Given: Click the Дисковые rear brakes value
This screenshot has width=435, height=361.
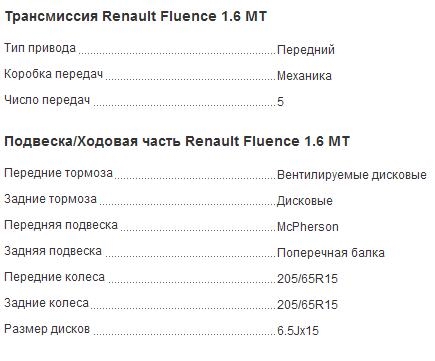Looking at the screenshot, I should pos(305,201).
